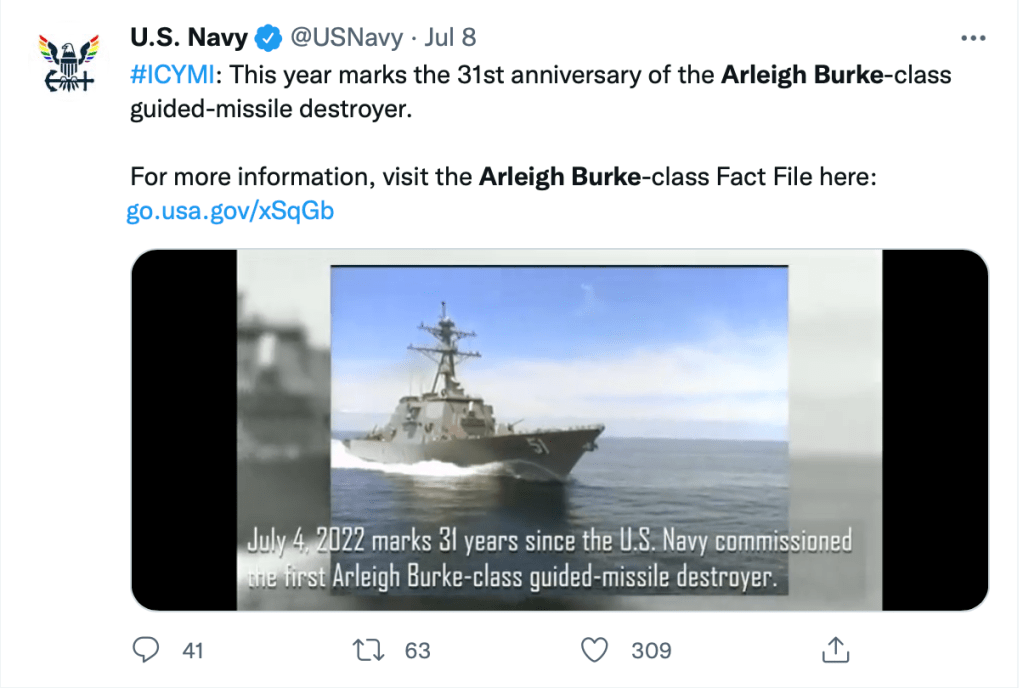Select the @USNavy handle
This screenshot has width=1023, height=688.
click(346, 39)
